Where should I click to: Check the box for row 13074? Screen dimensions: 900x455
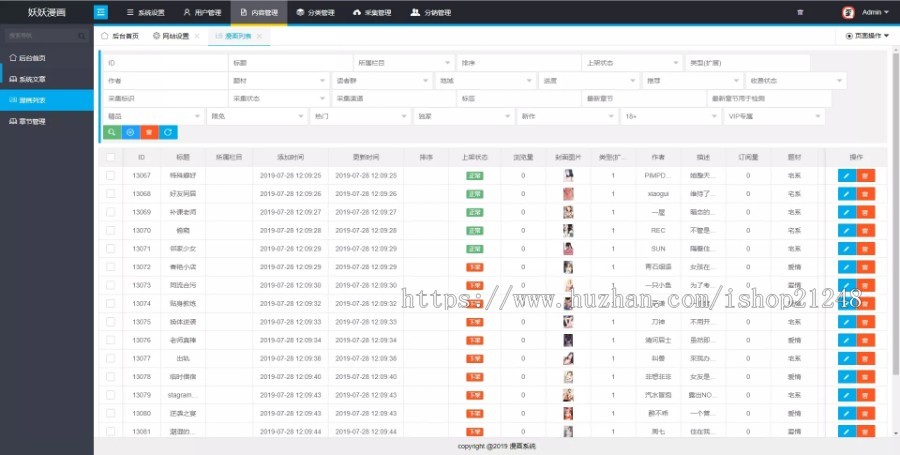tap(111, 304)
